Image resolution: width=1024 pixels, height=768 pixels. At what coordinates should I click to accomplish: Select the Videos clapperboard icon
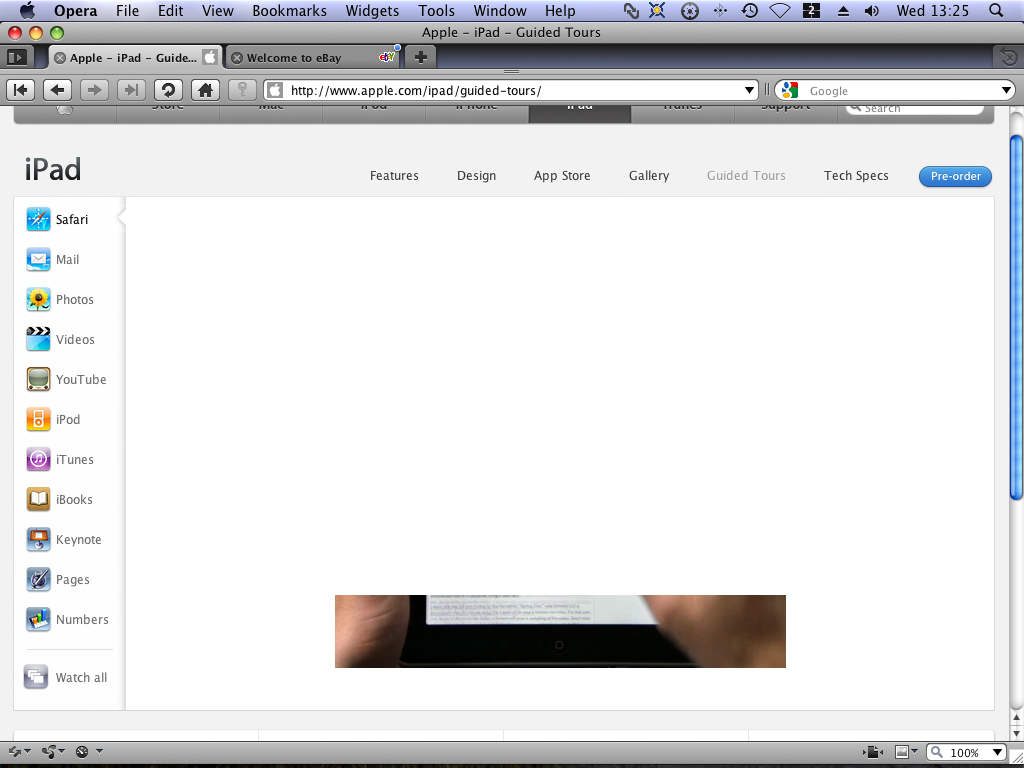click(38, 340)
